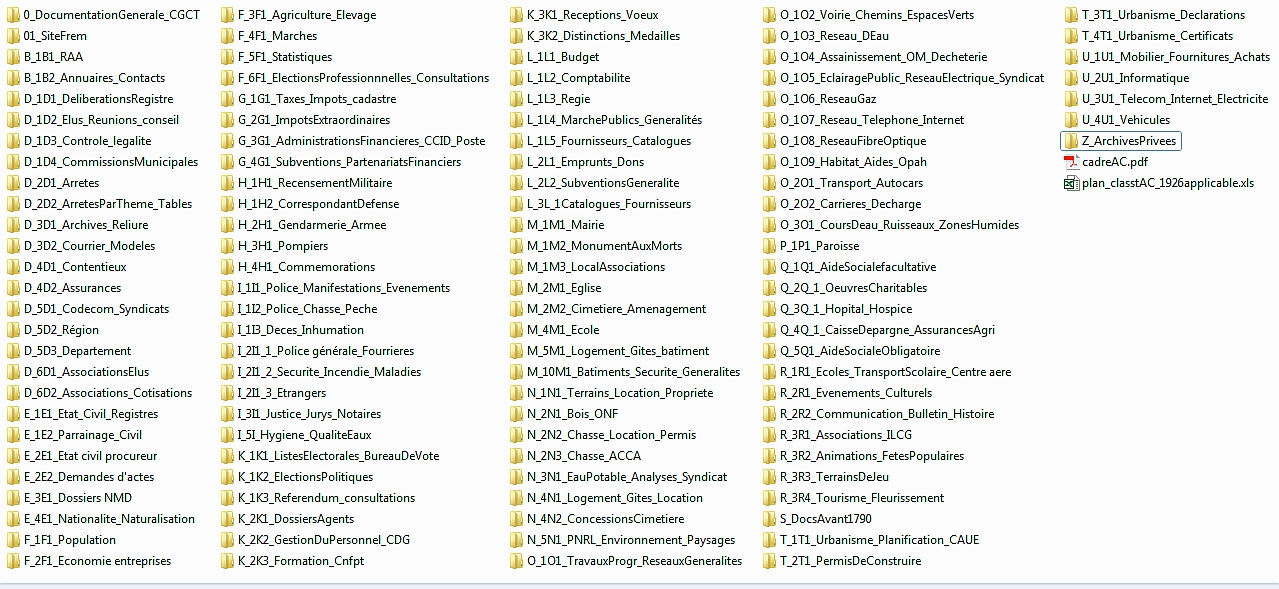The image size is (1279, 589).
Task: Select the L_1L1_Budget folder icon
Action: [517, 57]
